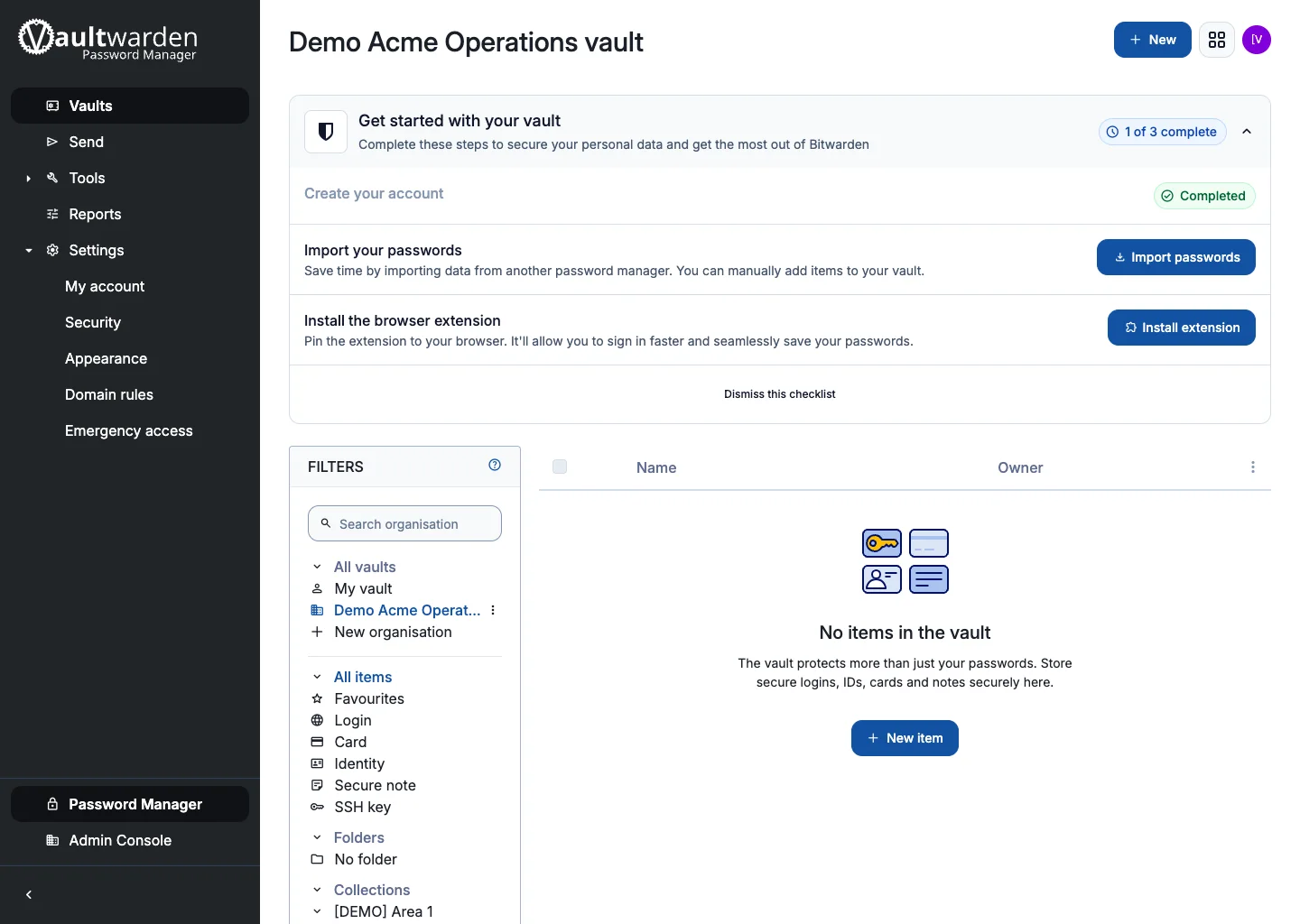Filter by Favourites
Image resolution: width=1300 pixels, height=924 pixels.
(x=369, y=698)
